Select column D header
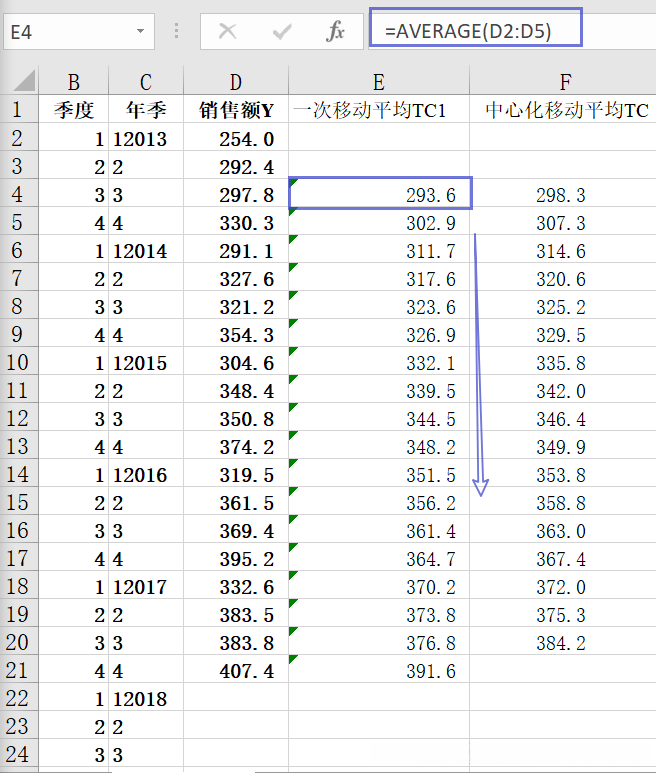The image size is (656, 773). click(236, 81)
